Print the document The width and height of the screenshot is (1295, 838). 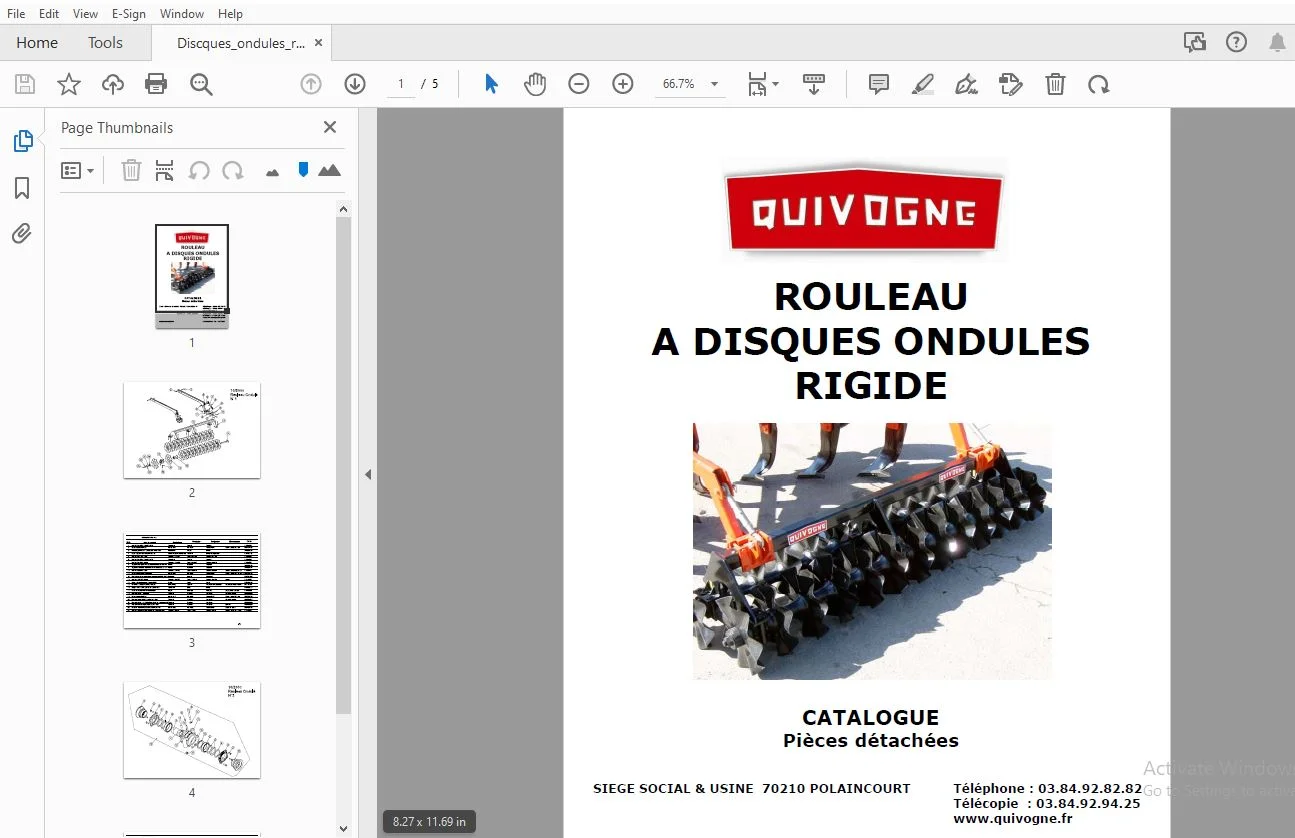click(156, 84)
